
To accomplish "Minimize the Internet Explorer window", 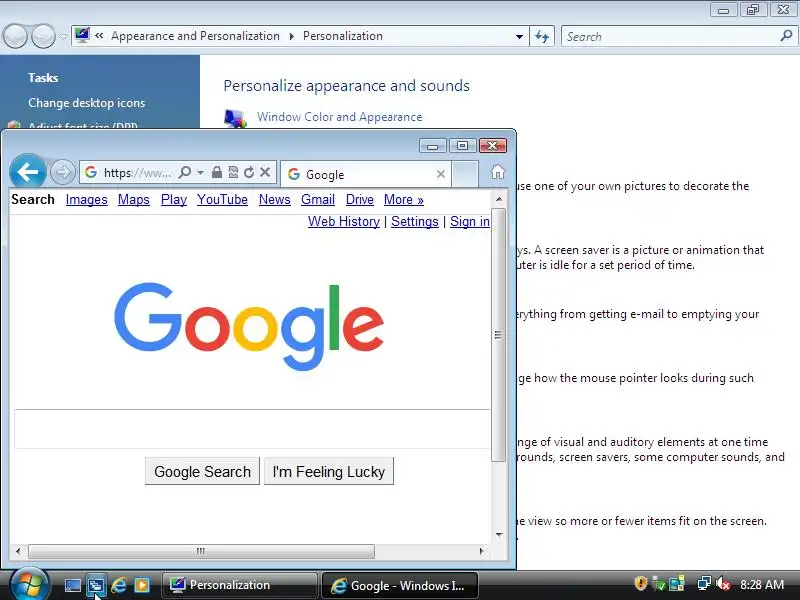I will point(432,146).
